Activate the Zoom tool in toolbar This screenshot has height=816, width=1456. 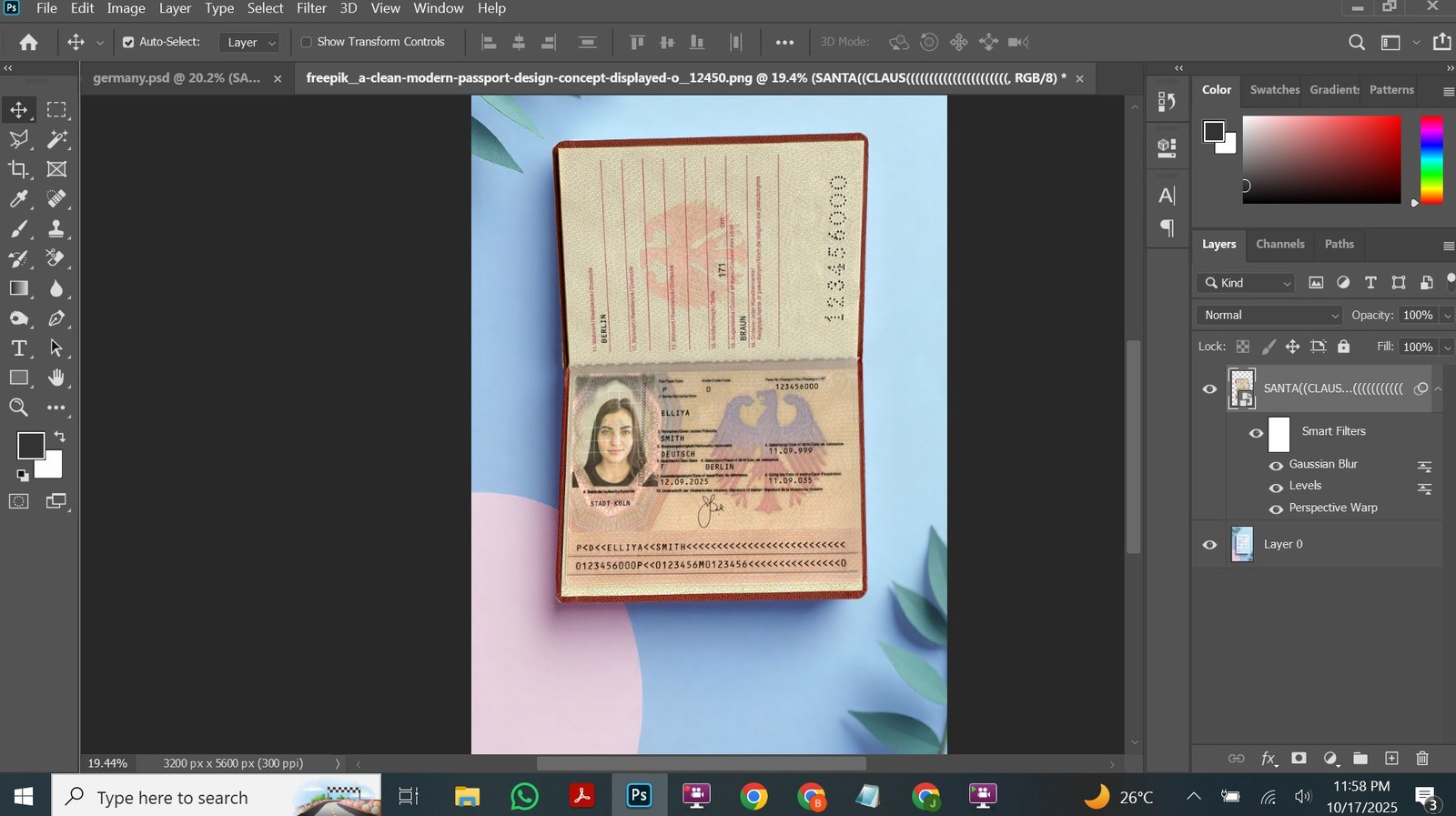point(18,408)
